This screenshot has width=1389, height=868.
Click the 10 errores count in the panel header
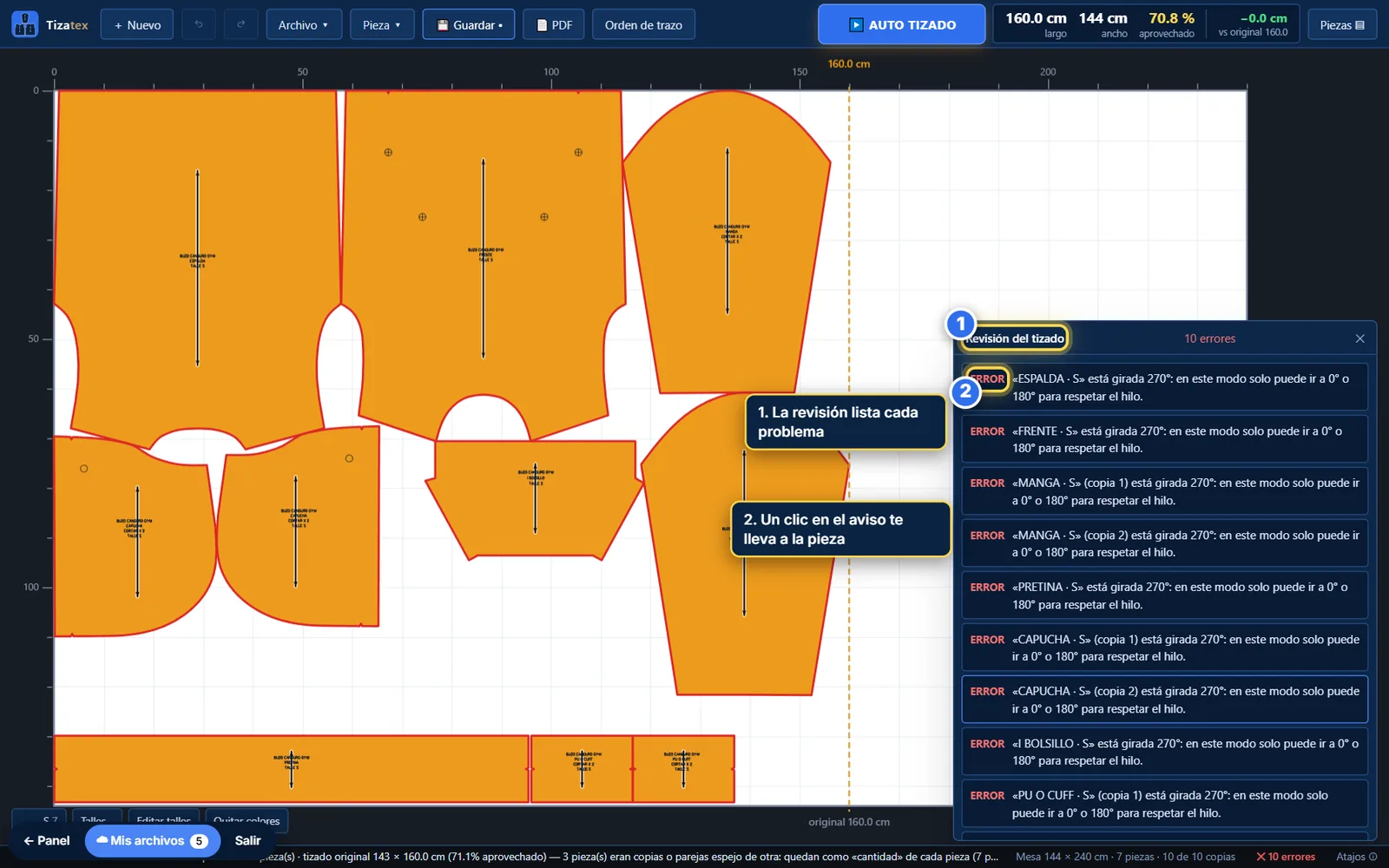point(1209,339)
